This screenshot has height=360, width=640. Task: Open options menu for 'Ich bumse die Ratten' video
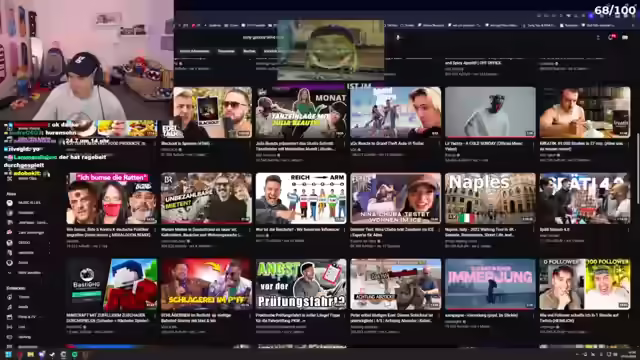pos(155,231)
